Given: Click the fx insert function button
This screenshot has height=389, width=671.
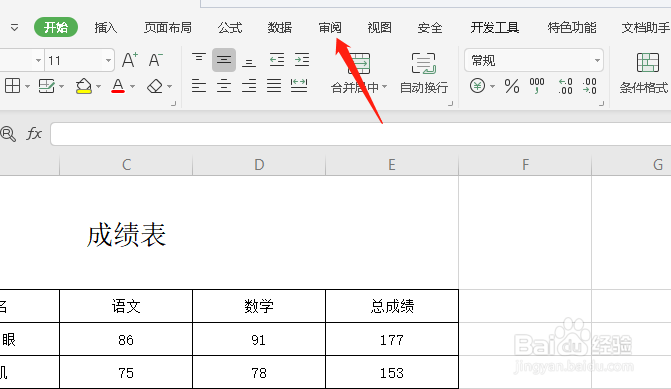Looking at the screenshot, I should pos(34,134).
